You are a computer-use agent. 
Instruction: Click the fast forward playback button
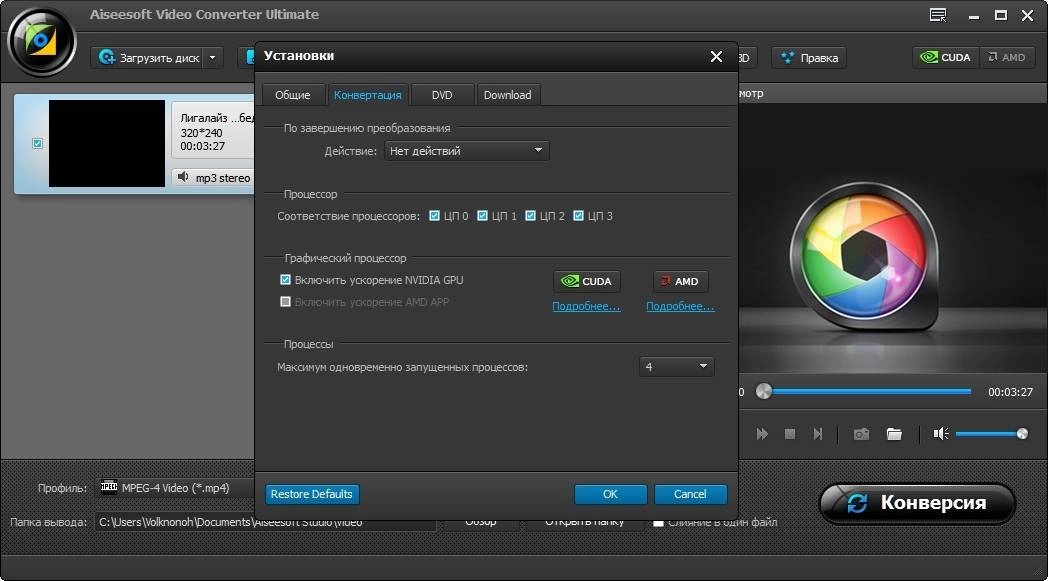pyautogui.click(x=762, y=434)
